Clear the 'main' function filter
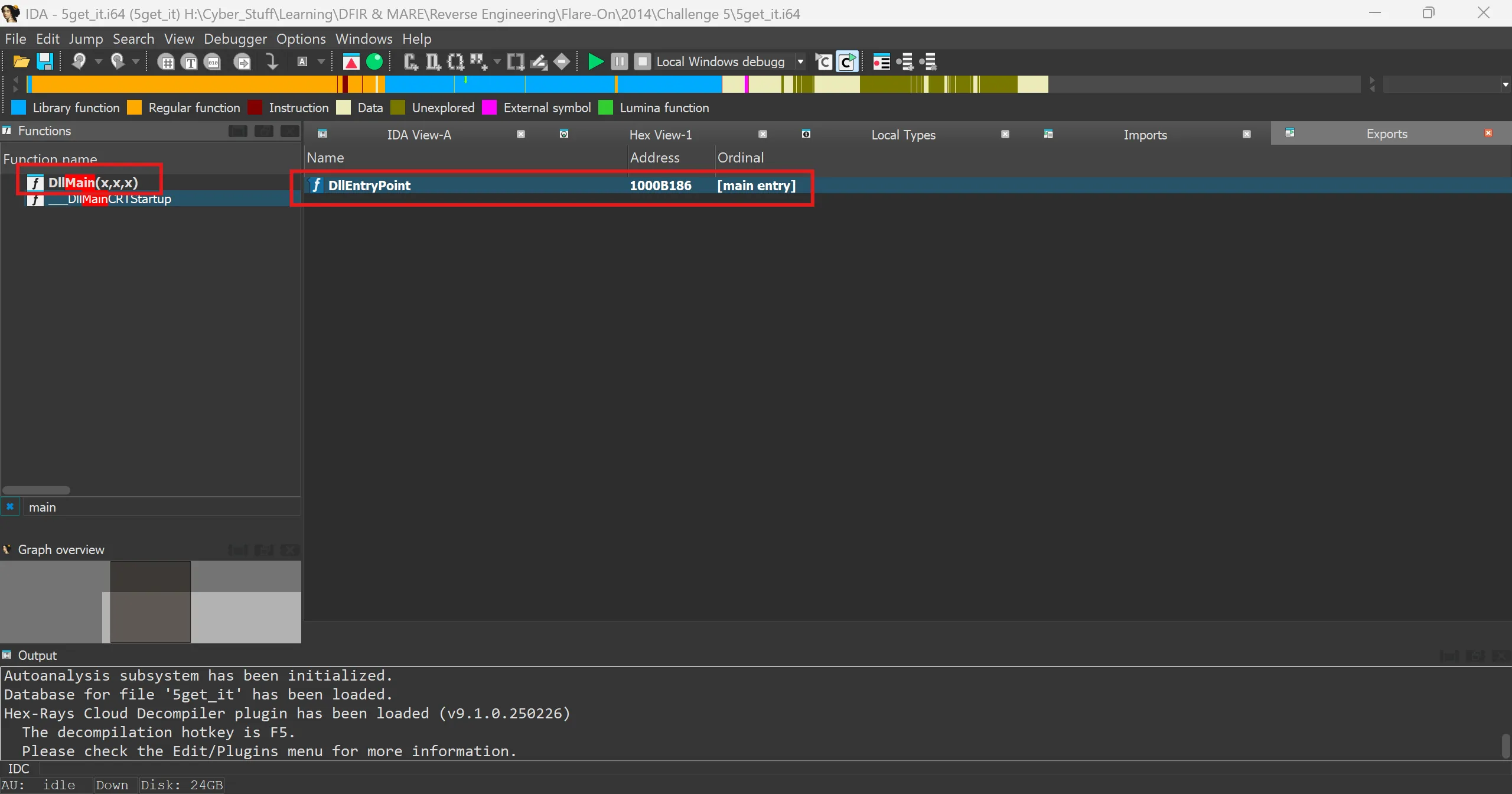The image size is (1512, 794). pos(10,507)
